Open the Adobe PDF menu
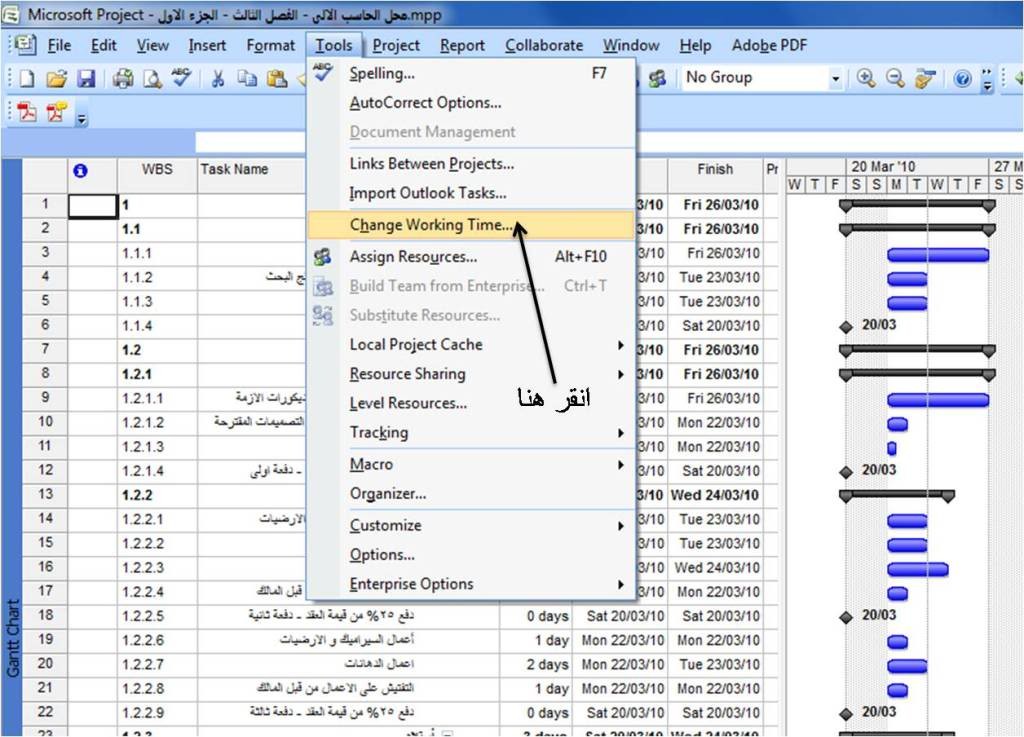The height and width of the screenshot is (737, 1024). pyautogui.click(x=769, y=45)
